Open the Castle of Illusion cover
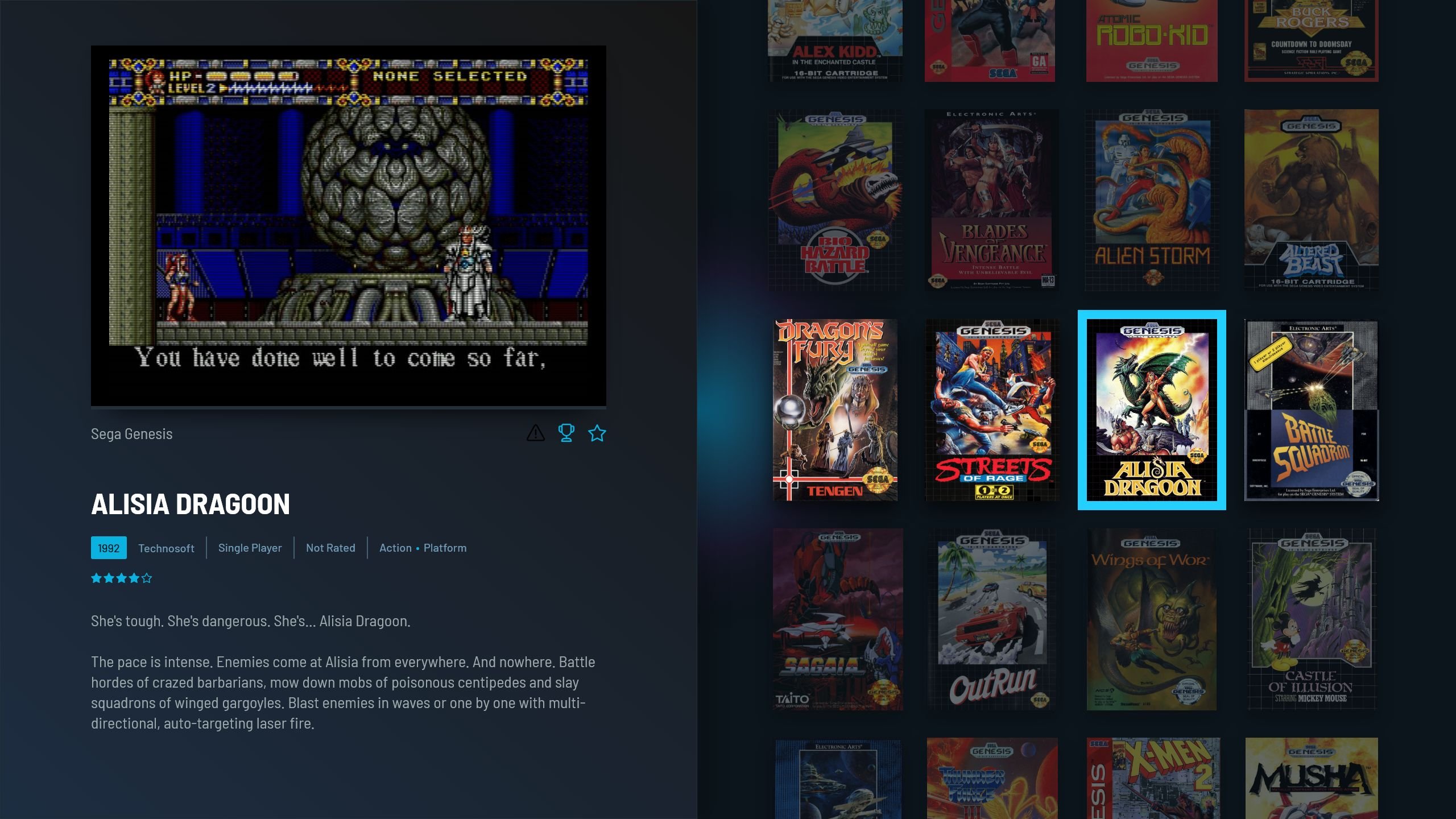Screen dimensions: 1456x819 pos(1312,619)
